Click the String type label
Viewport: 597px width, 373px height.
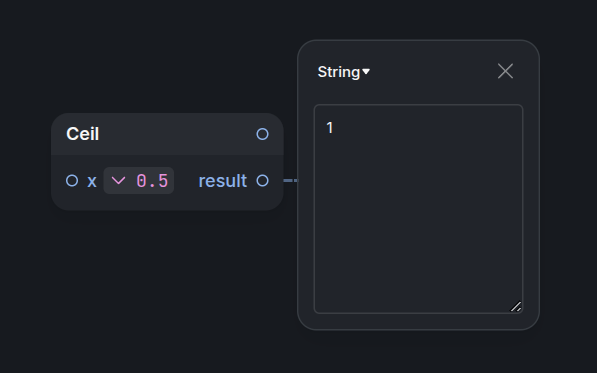point(339,72)
